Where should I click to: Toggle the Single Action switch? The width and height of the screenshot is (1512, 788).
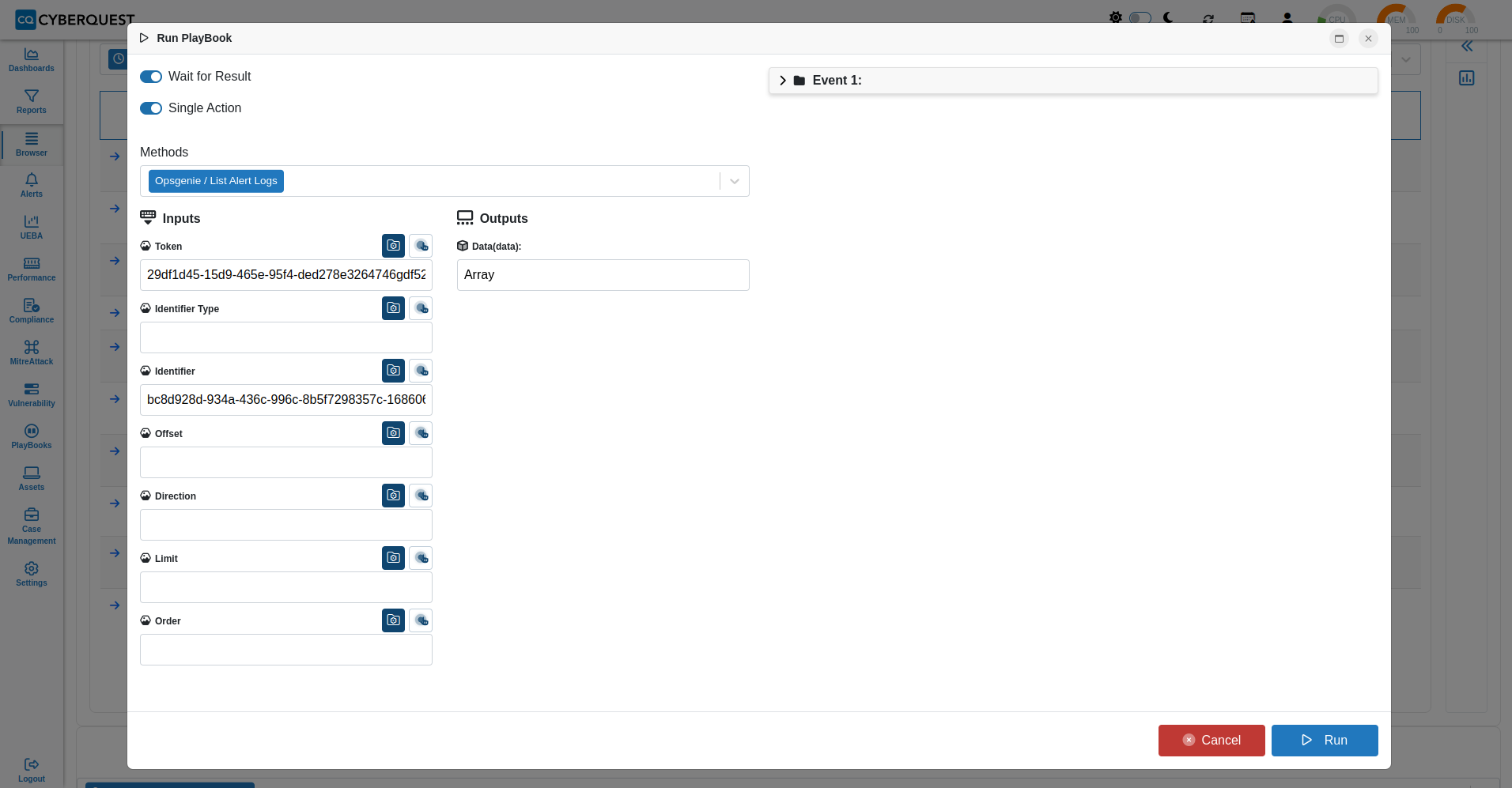pyautogui.click(x=151, y=108)
